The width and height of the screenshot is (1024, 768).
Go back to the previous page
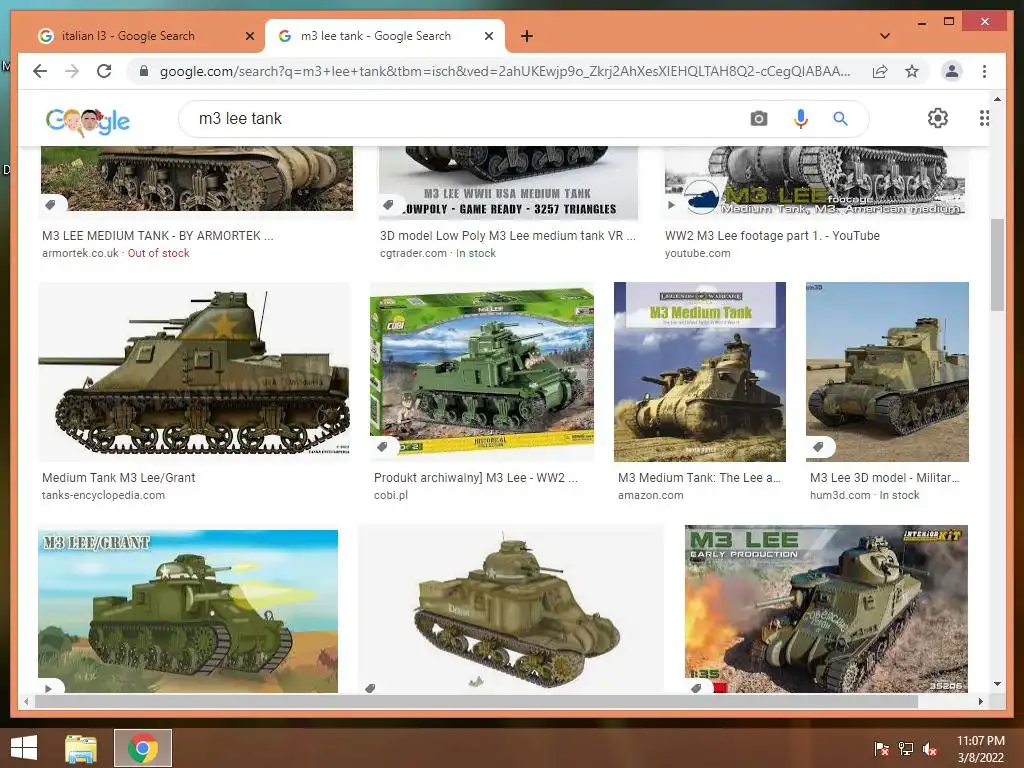tap(40, 71)
